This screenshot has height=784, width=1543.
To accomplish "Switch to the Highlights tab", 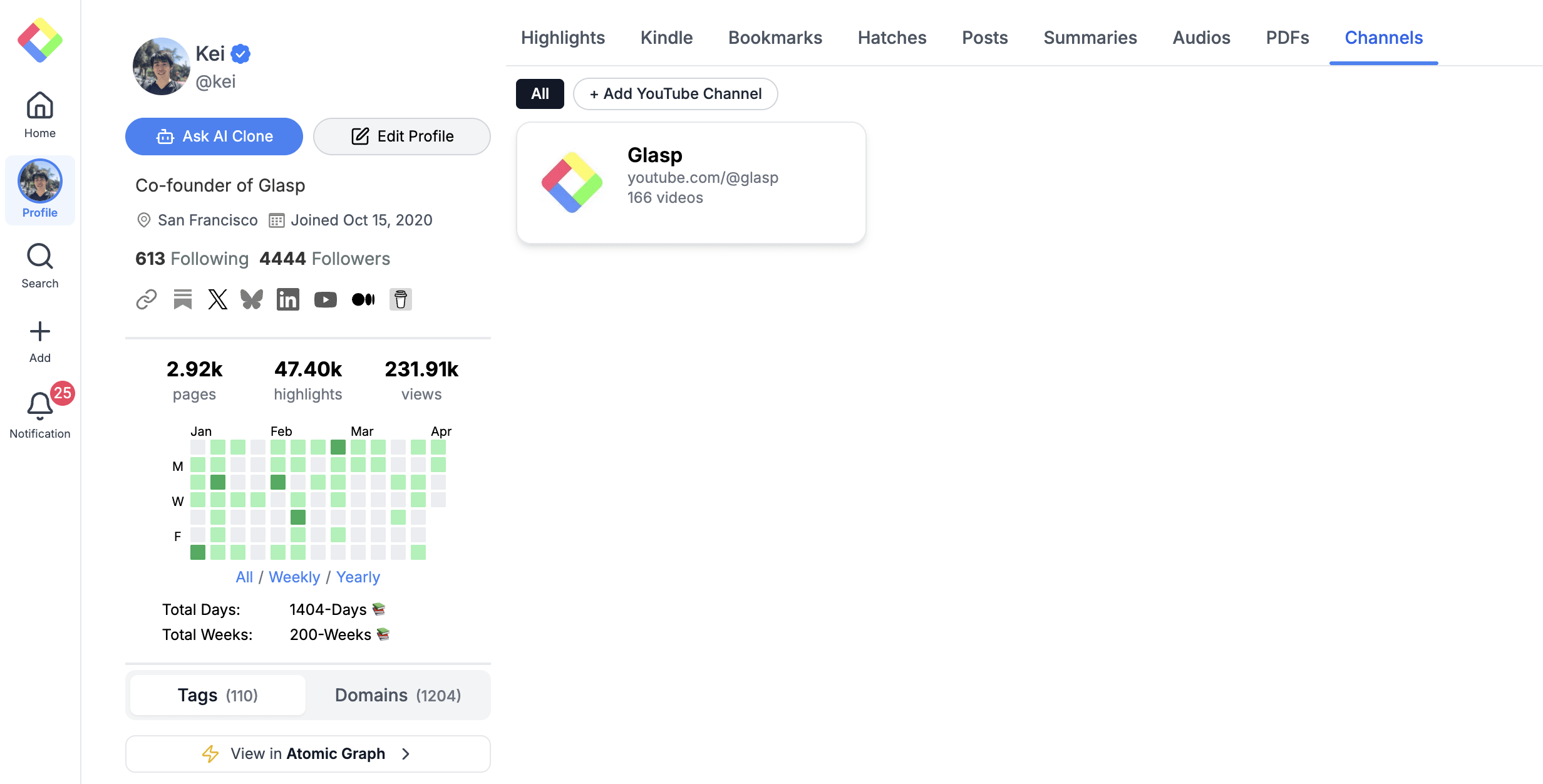I will 562,38.
